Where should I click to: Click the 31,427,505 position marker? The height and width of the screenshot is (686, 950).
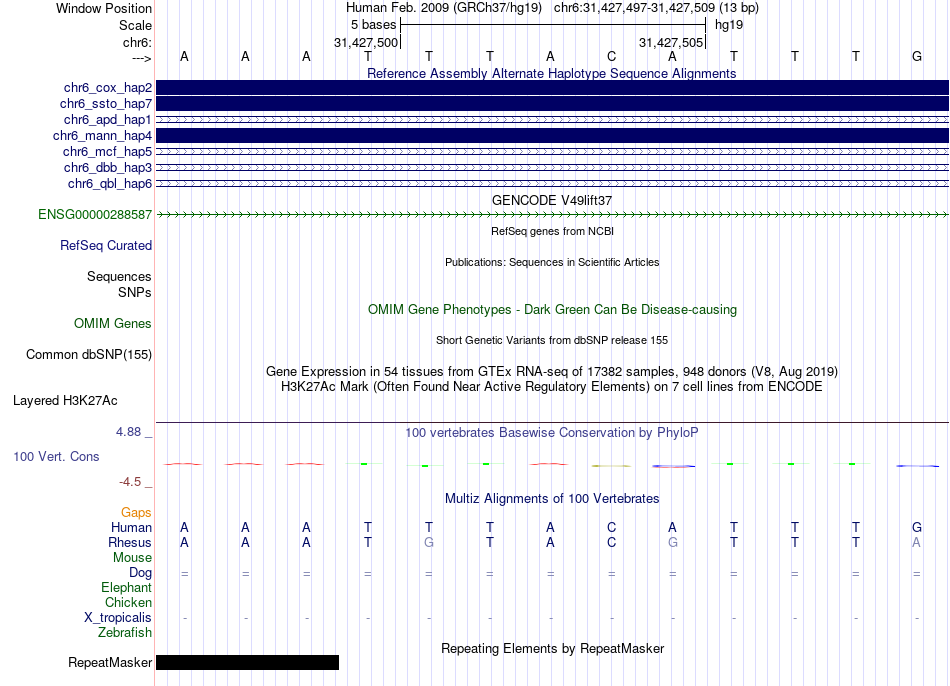click(671, 42)
